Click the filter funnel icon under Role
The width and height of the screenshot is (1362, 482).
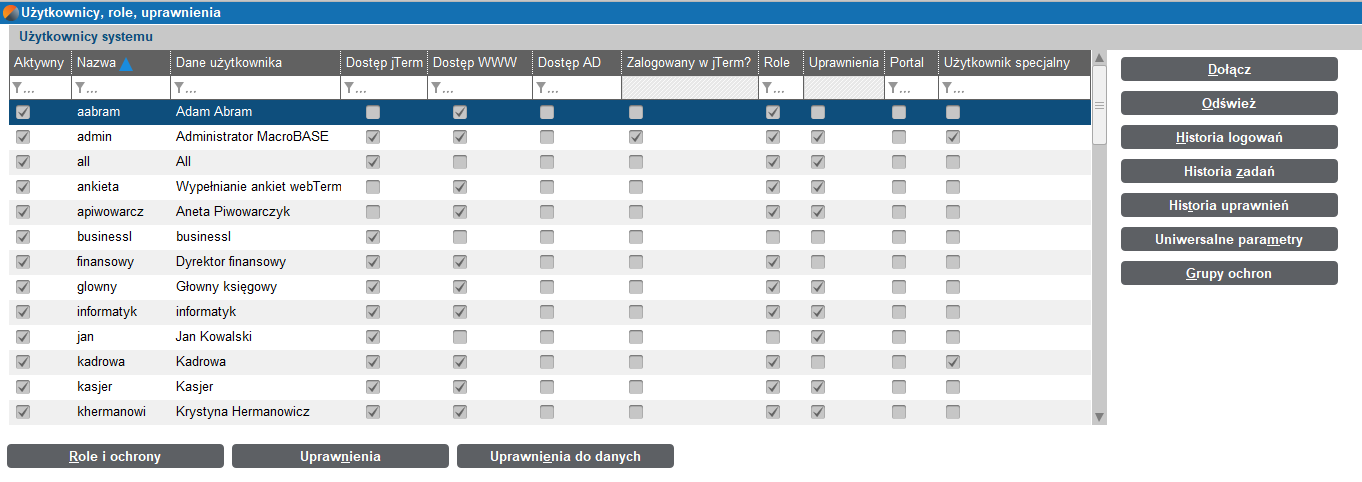(x=767, y=88)
